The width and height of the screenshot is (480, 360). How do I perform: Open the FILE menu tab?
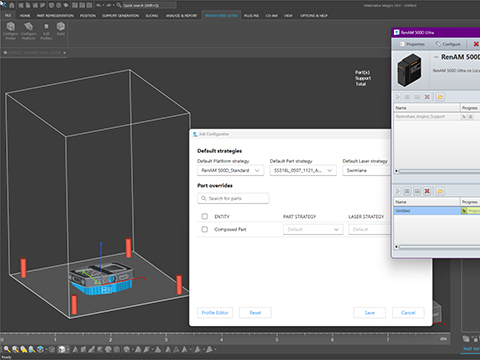pyautogui.click(x=8, y=15)
